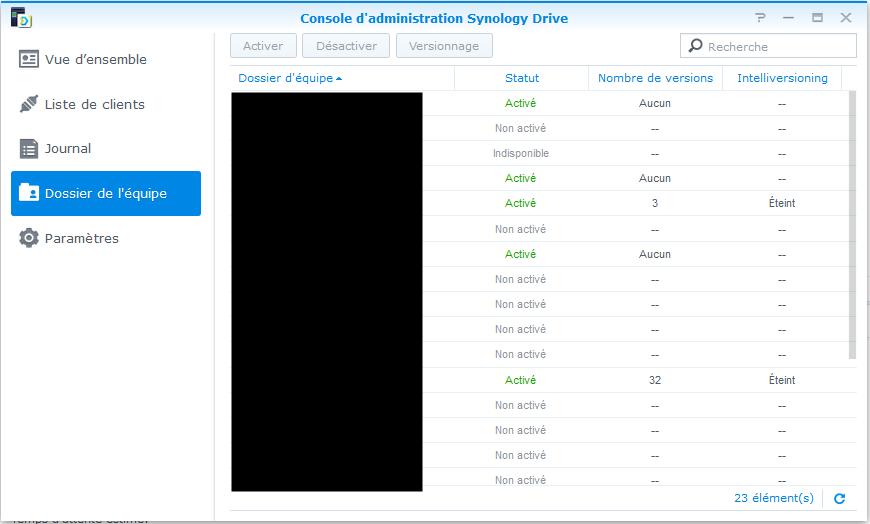Maximize the Synology Drive console window

click(x=817, y=18)
